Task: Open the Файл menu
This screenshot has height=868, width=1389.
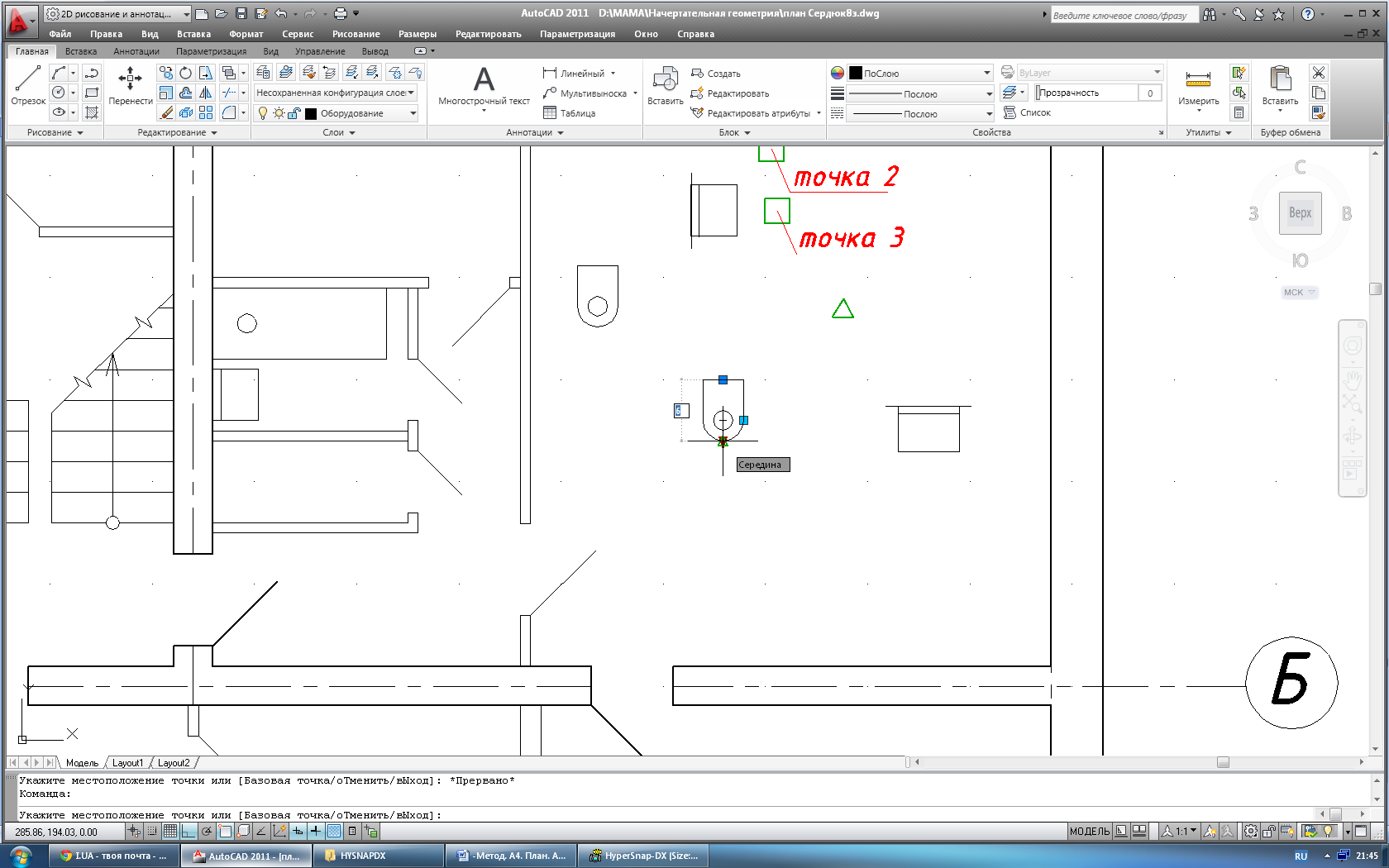Action: 60,34
